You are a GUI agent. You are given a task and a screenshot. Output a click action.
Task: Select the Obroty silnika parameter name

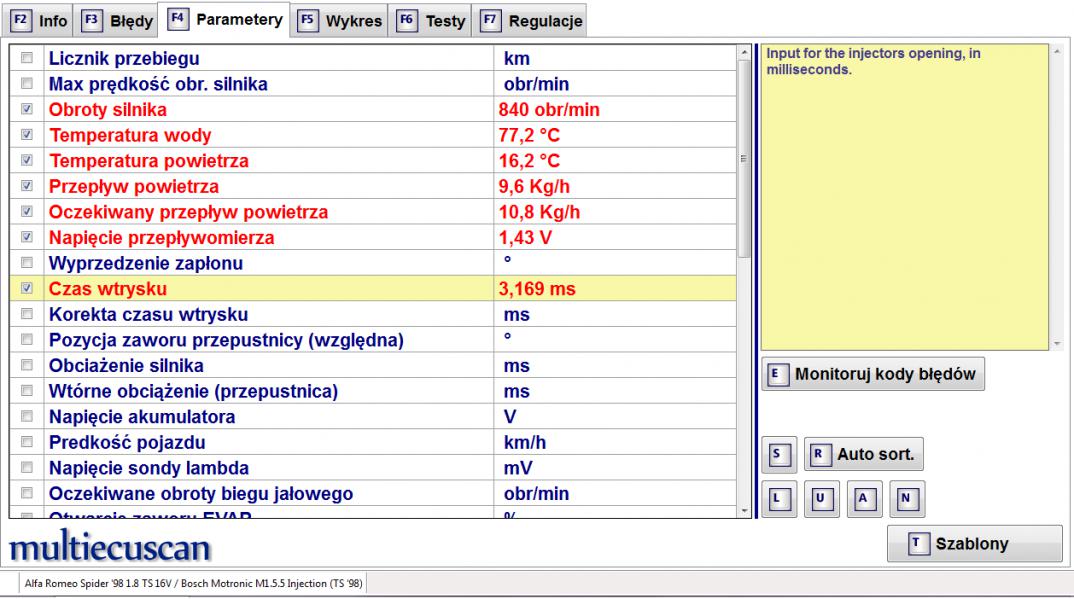pos(108,110)
